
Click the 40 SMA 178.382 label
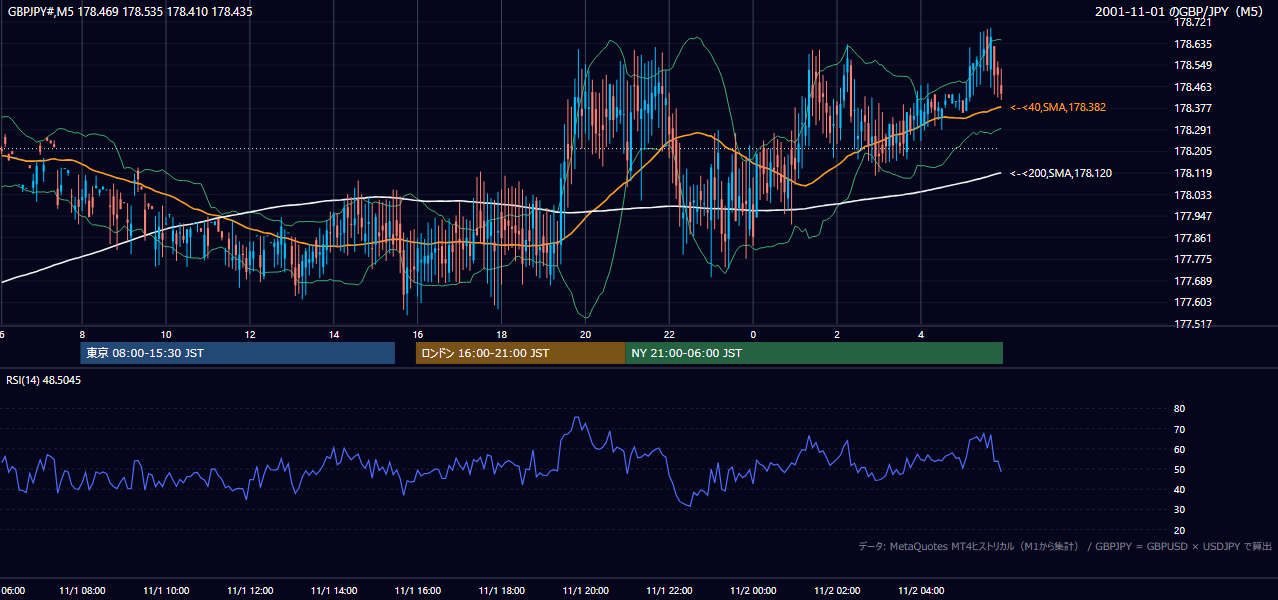[x=1058, y=107]
